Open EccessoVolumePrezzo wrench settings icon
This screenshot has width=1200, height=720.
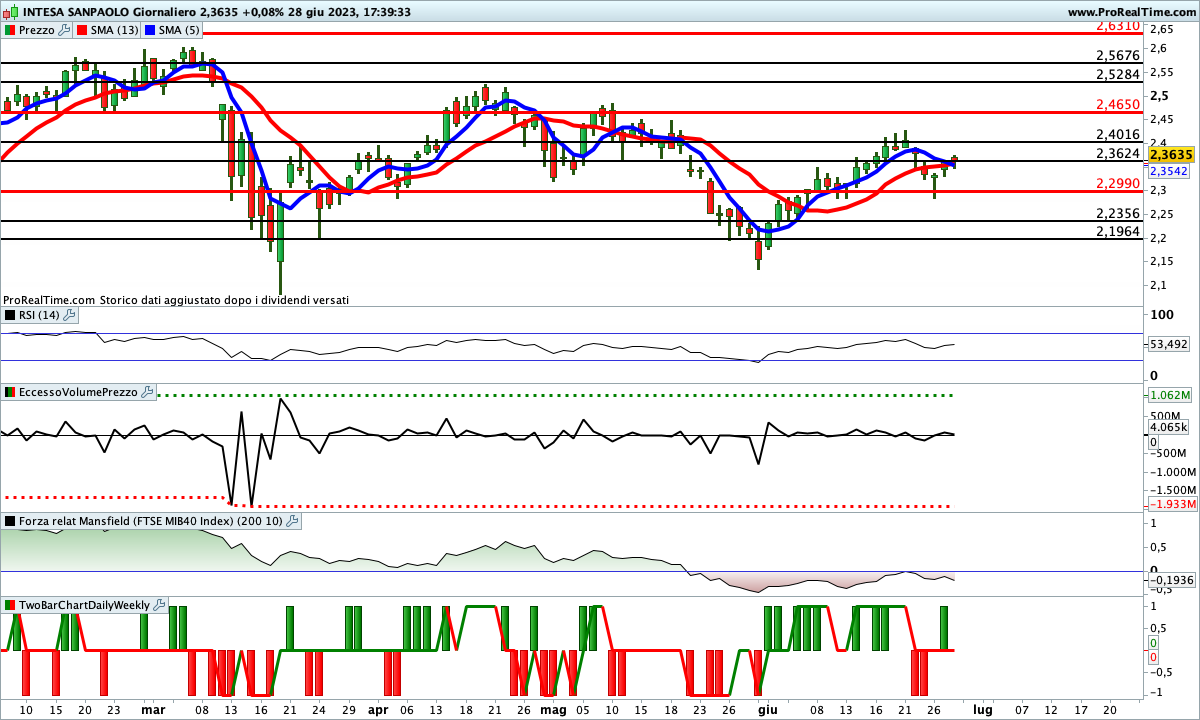click(x=148, y=392)
